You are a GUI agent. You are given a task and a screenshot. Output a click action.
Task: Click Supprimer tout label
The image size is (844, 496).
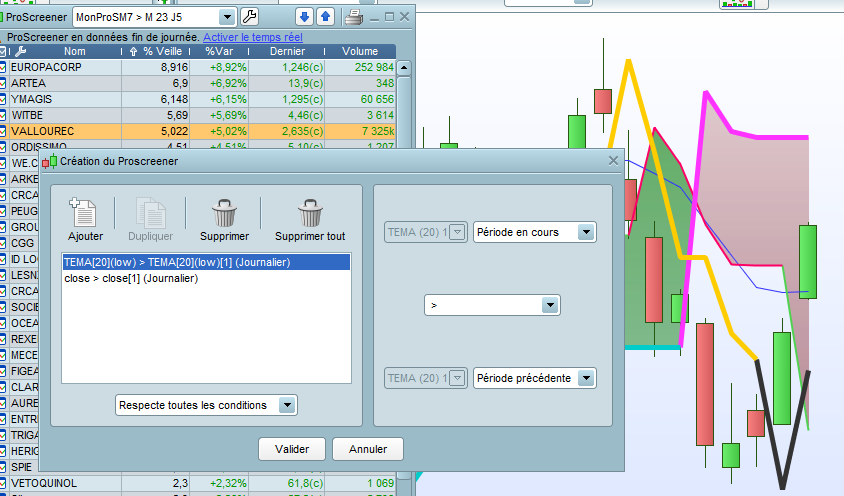(x=310, y=236)
